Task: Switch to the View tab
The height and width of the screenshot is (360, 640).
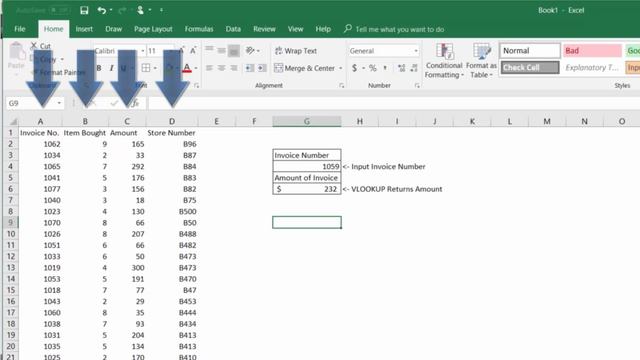Action: click(x=295, y=29)
